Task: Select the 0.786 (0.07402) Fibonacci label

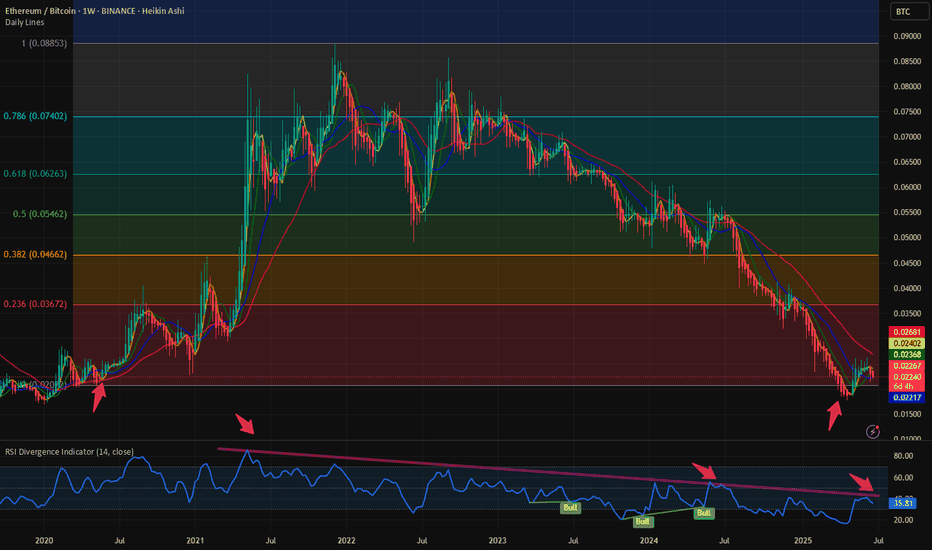Action: pos(35,116)
